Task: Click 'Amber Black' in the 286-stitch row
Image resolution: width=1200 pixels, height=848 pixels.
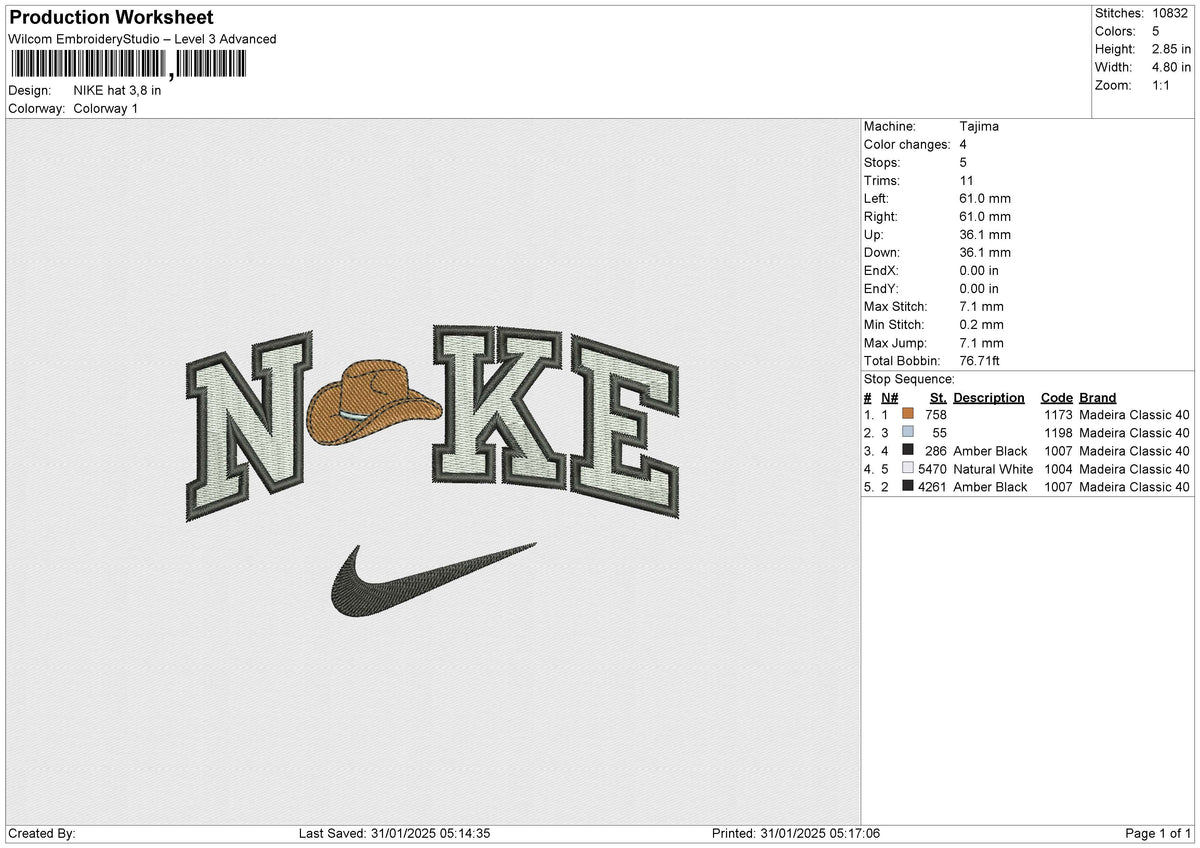Action: [x=990, y=451]
